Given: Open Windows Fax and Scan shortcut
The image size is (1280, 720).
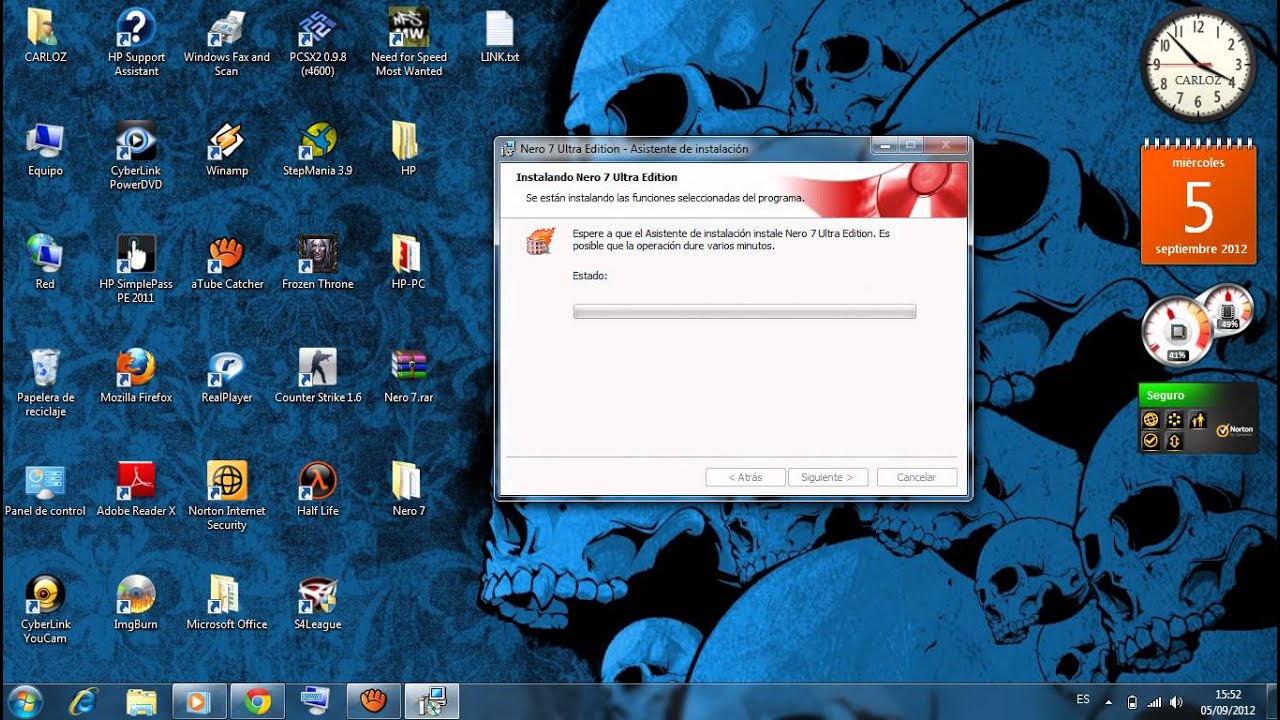Looking at the screenshot, I should click(227, 41).
